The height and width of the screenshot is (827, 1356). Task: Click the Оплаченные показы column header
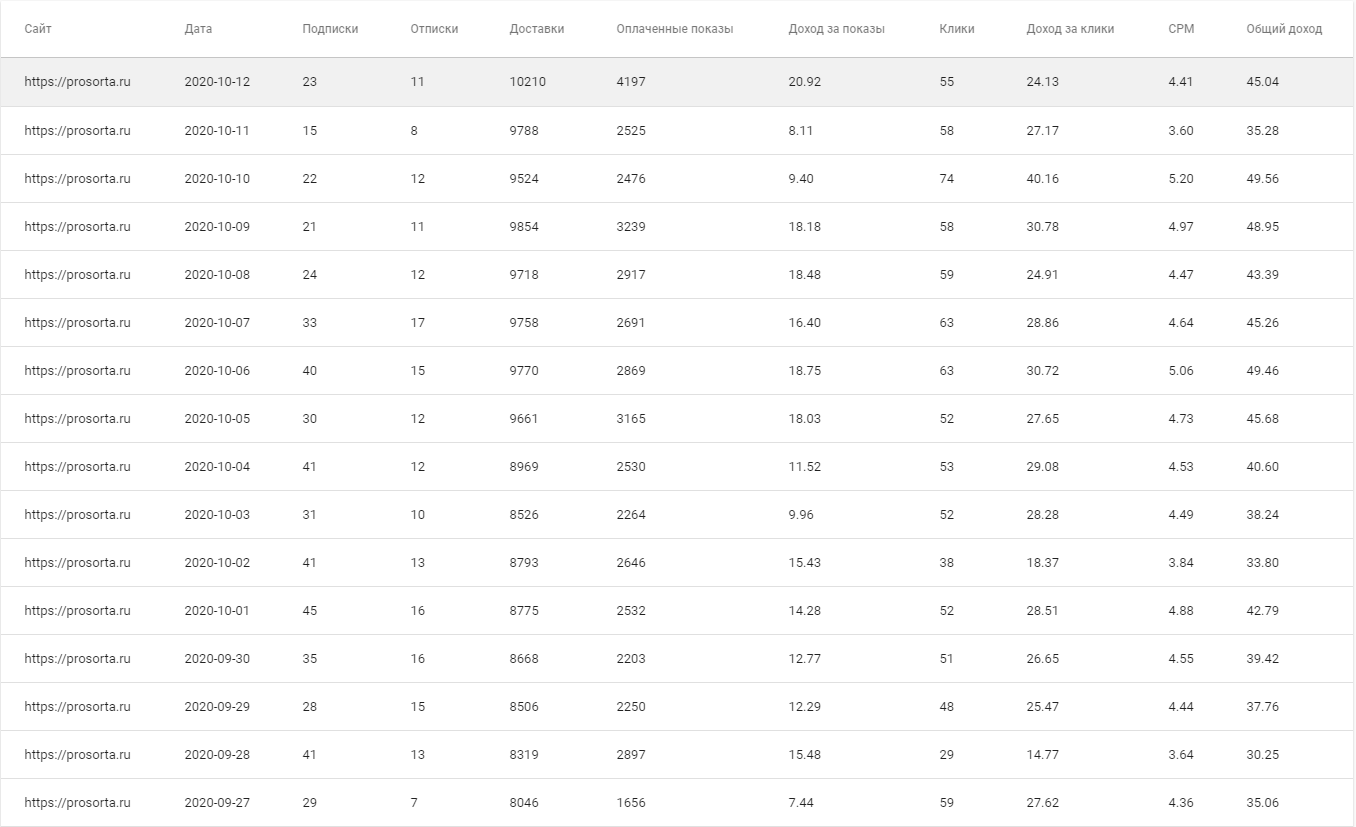674,29
